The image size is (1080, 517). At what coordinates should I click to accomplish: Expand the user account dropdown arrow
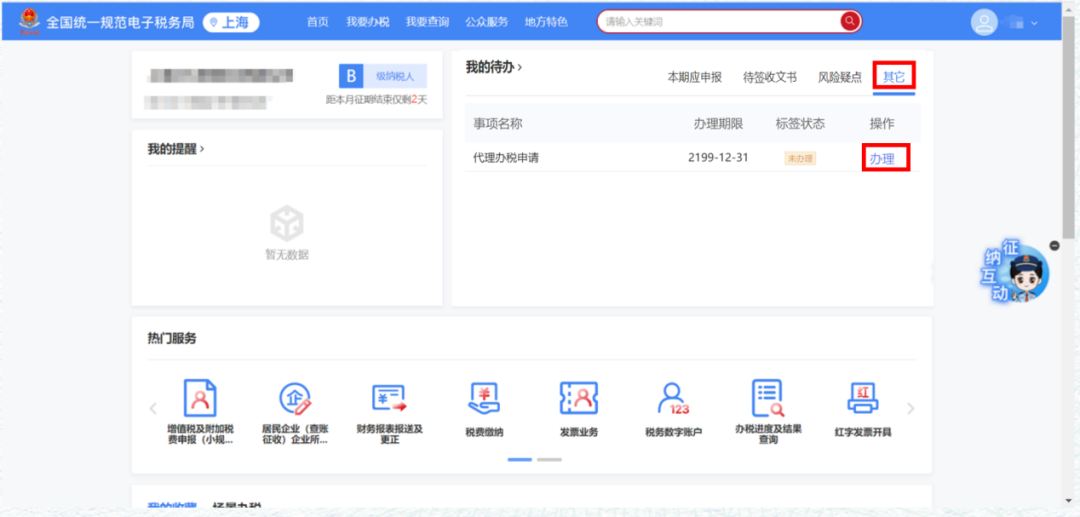point(1034,23)
